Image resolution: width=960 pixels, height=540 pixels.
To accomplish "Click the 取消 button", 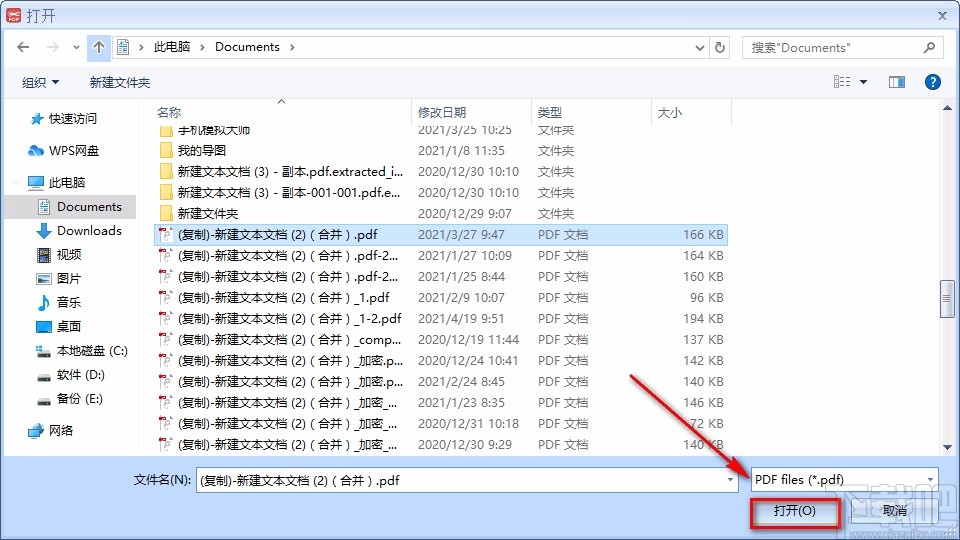I will 894,511.
